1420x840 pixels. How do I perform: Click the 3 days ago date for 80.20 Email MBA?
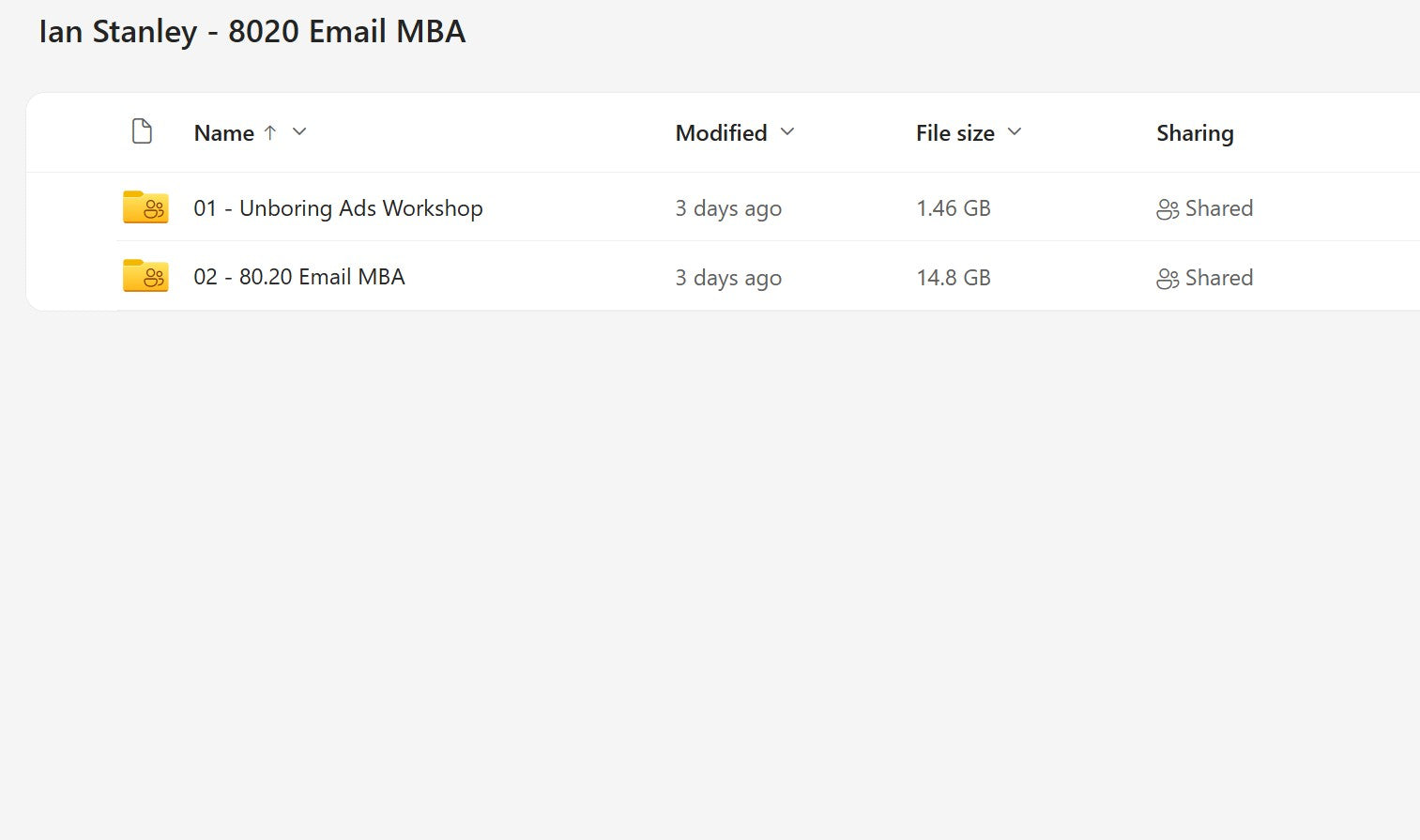click(x=728, y=278)
